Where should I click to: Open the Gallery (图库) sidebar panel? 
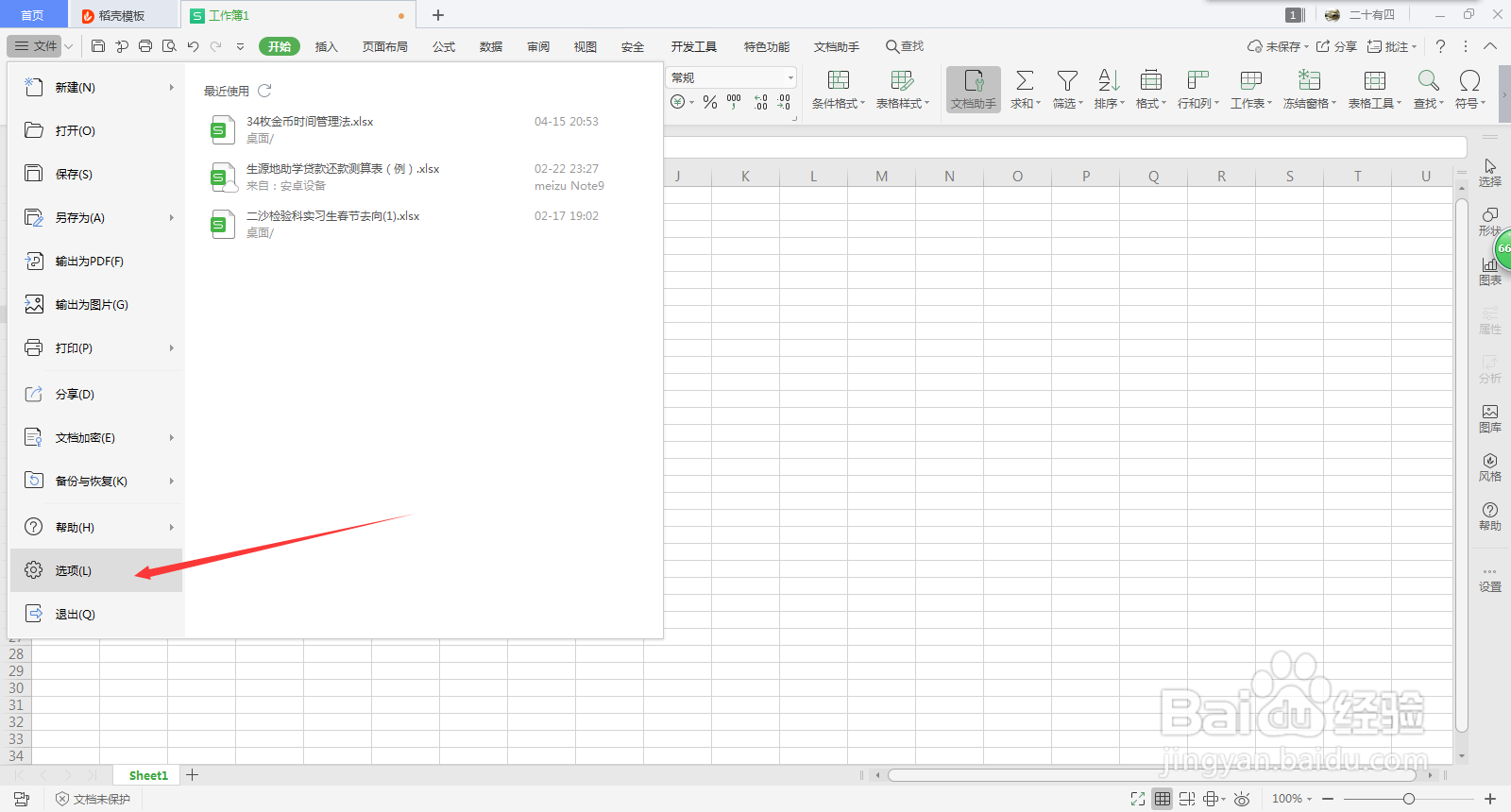click(x=1490, y=418)
